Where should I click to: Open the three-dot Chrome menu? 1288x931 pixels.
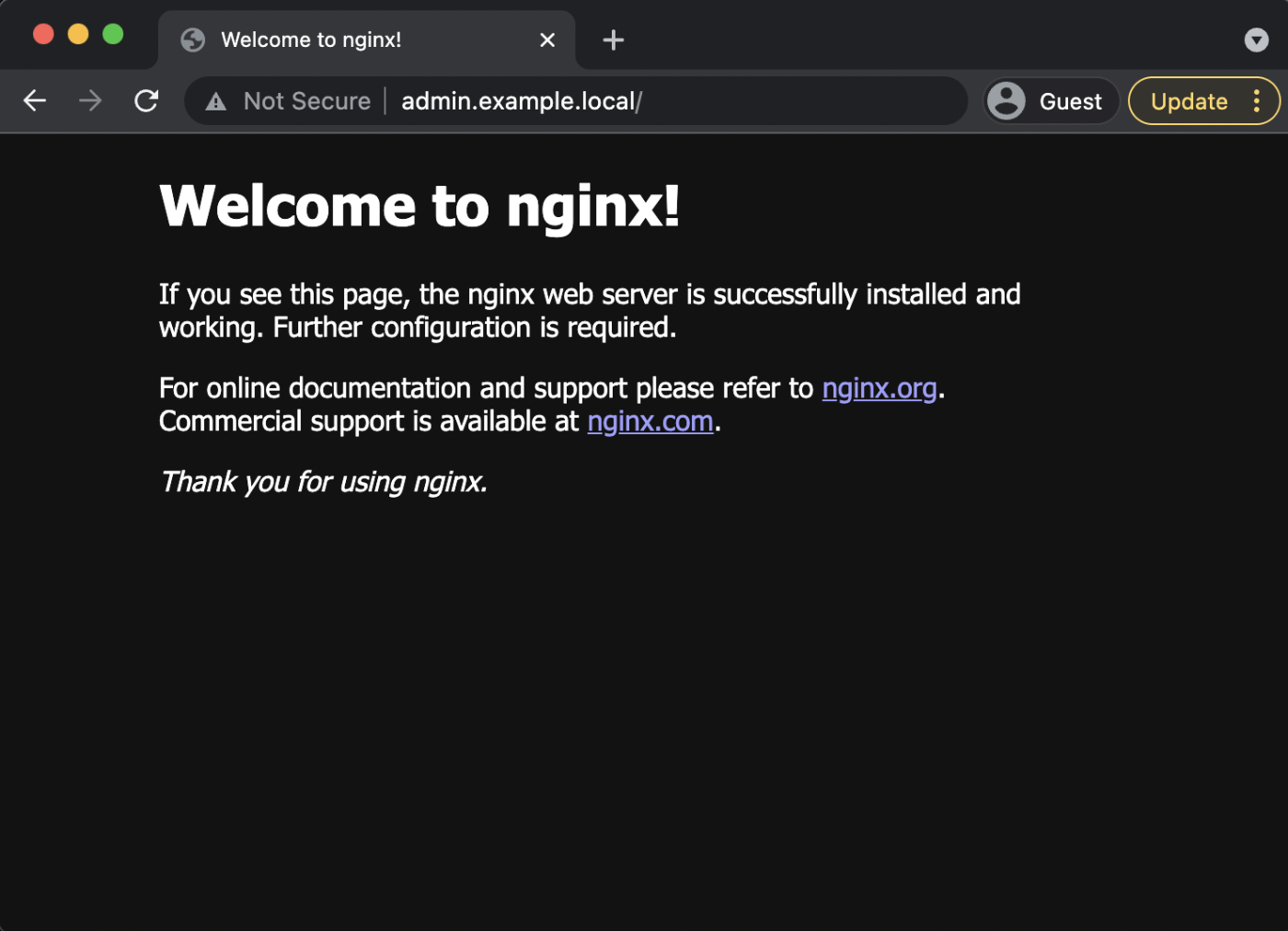coord(1257,101)
